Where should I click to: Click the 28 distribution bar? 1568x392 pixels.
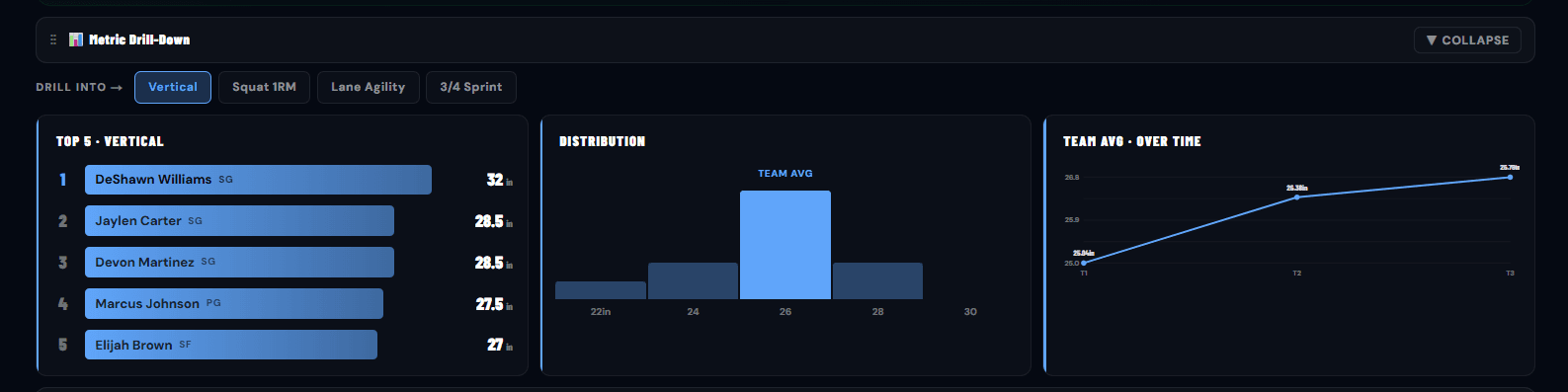877,280
